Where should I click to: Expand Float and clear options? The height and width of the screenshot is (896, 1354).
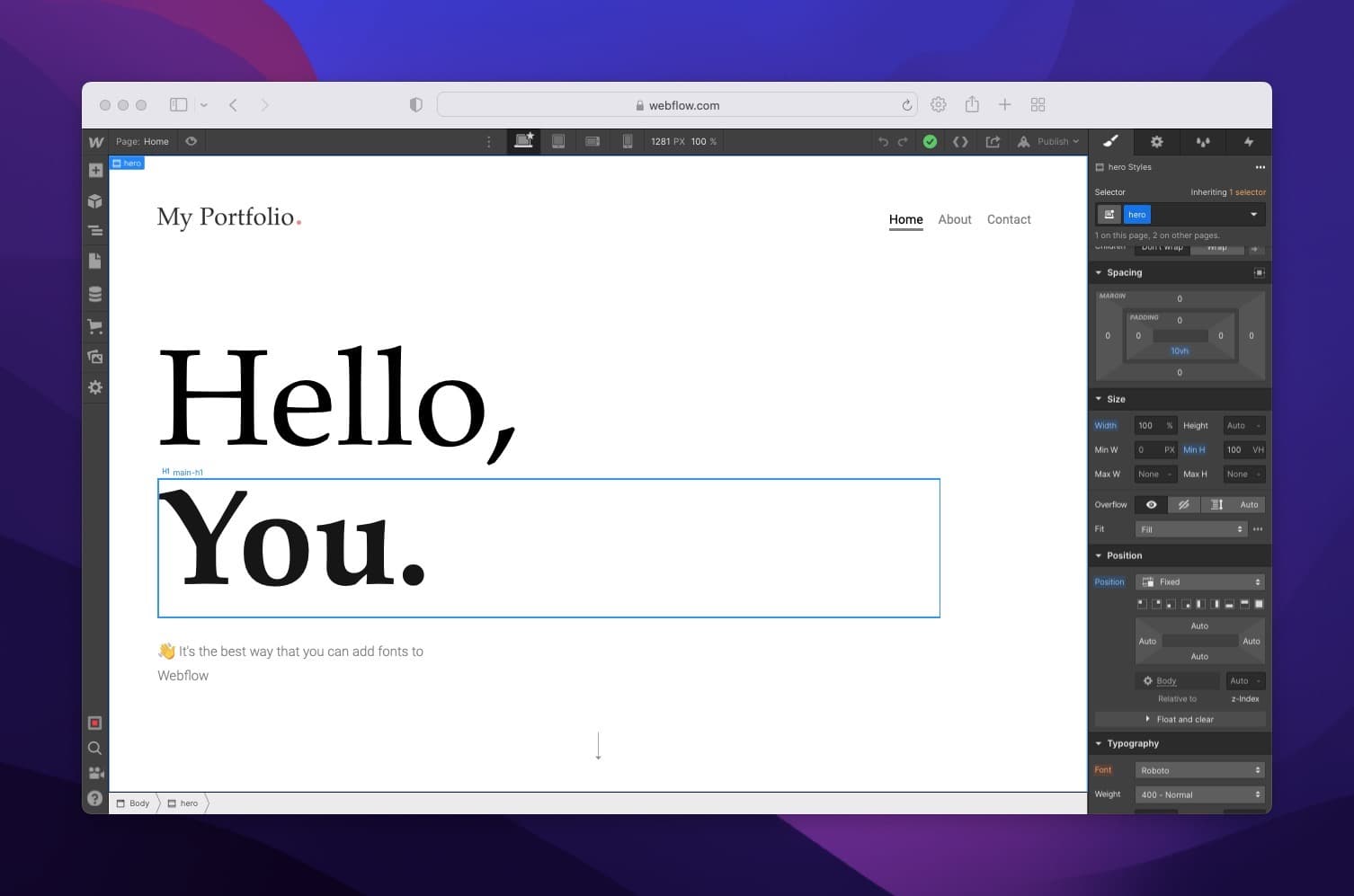1180,720
